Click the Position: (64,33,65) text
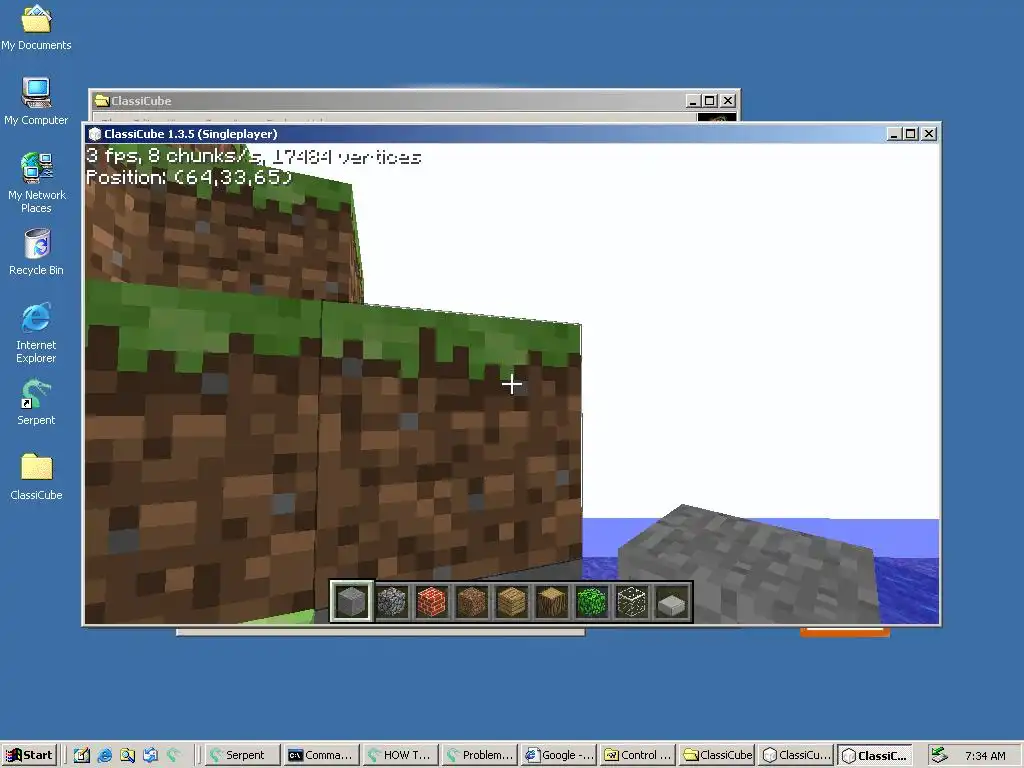Viewport: 1024px width, 768px height. (x=189, y=177)
